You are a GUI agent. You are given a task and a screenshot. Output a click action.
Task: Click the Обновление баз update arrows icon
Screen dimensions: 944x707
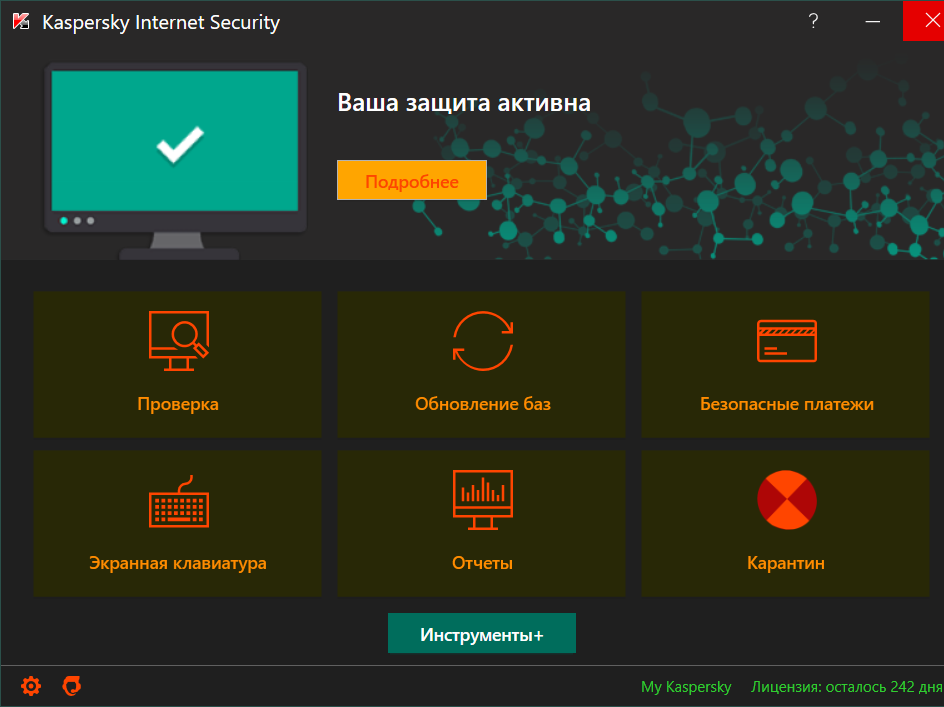482,339
